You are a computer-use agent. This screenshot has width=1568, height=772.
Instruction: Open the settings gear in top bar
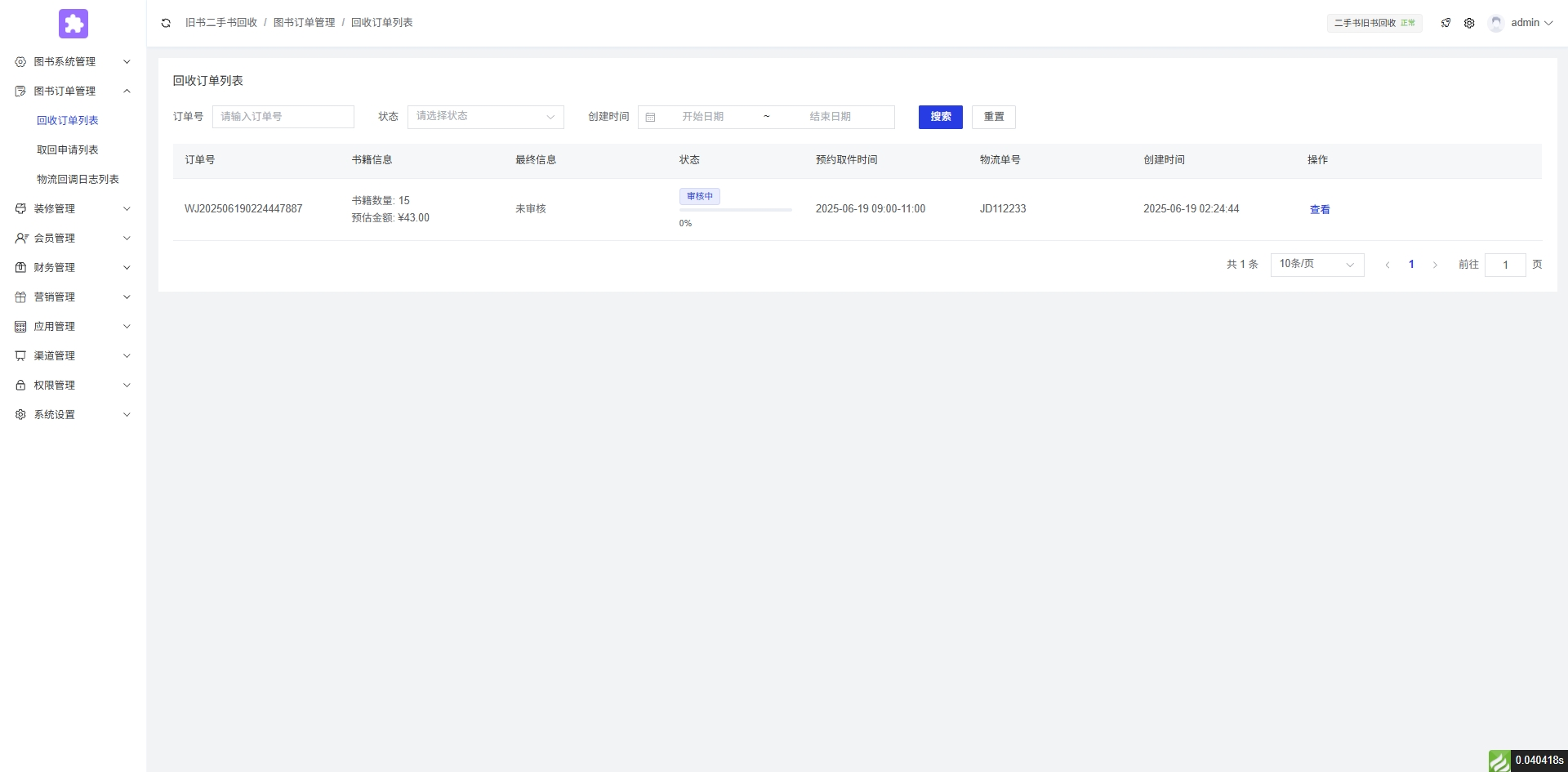click(x=1469, y=23)
